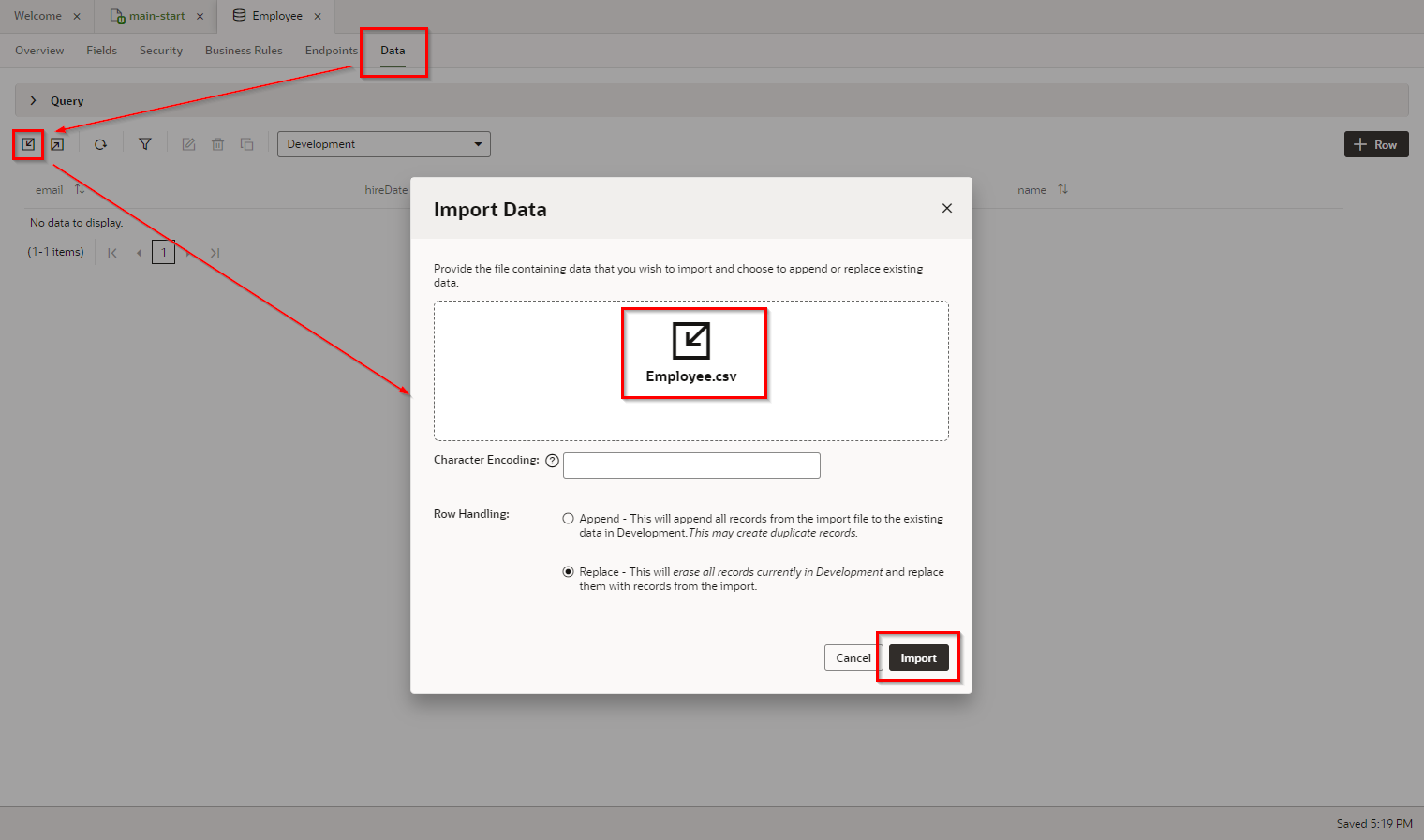Click the help icon beside Character Encoding

tap(552, 461)
